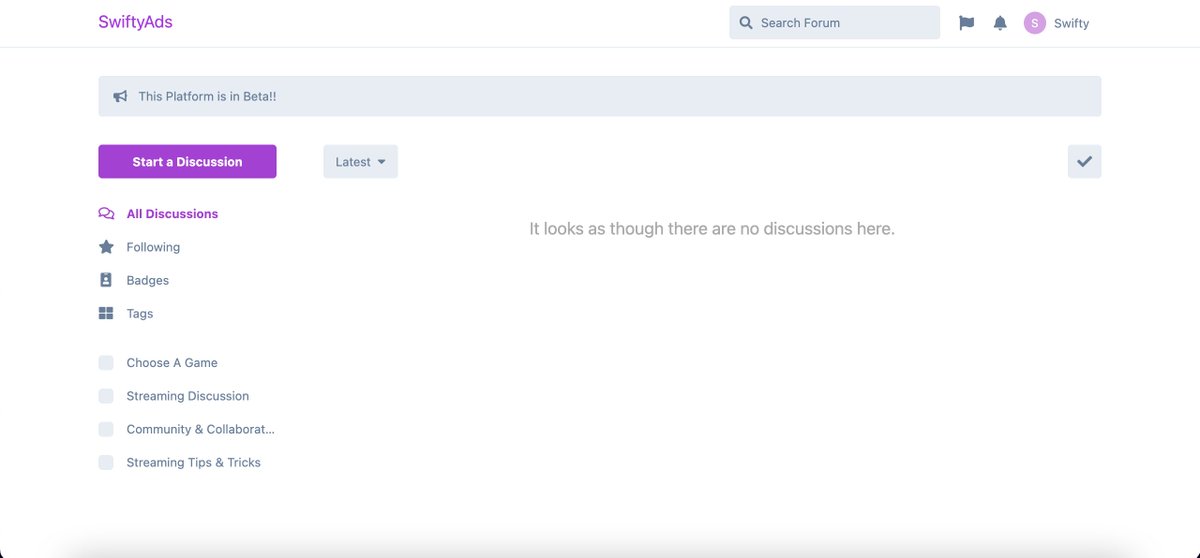This screenshot has height=558, width=1200.
Task: Mark all as read checkmark button
Action: coord(1084,162)
